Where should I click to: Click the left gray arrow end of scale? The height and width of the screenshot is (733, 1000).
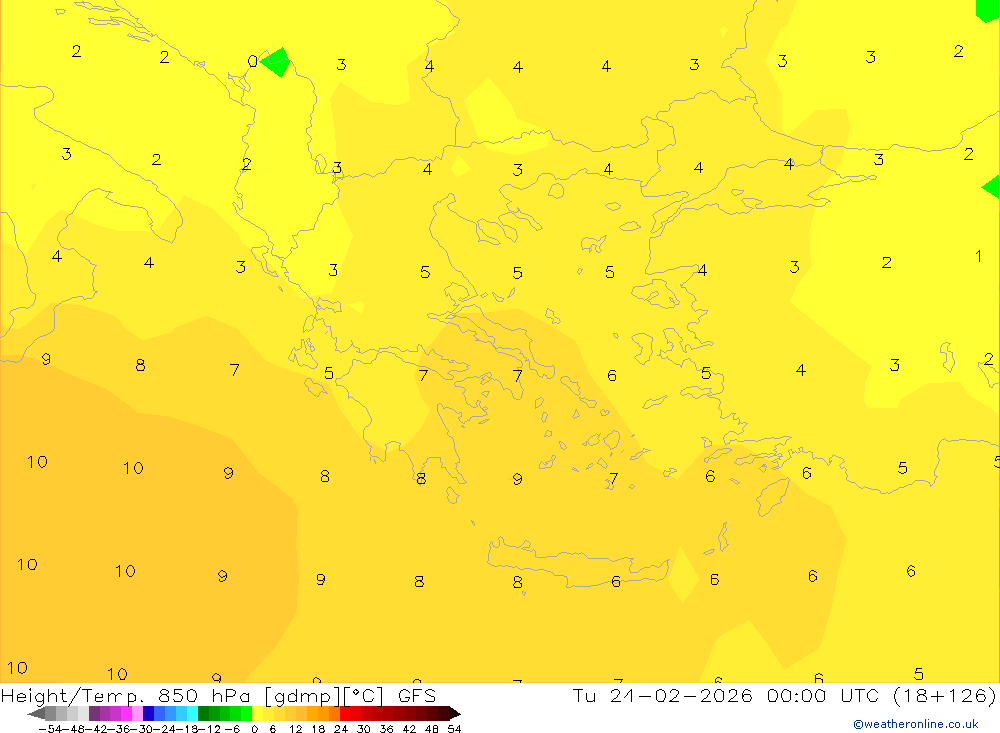[x=36, y=713]
